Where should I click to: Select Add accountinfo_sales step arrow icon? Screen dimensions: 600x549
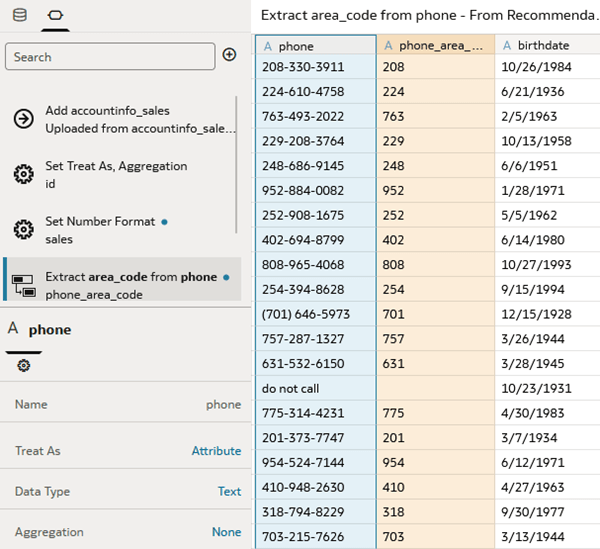pos(23,119)
